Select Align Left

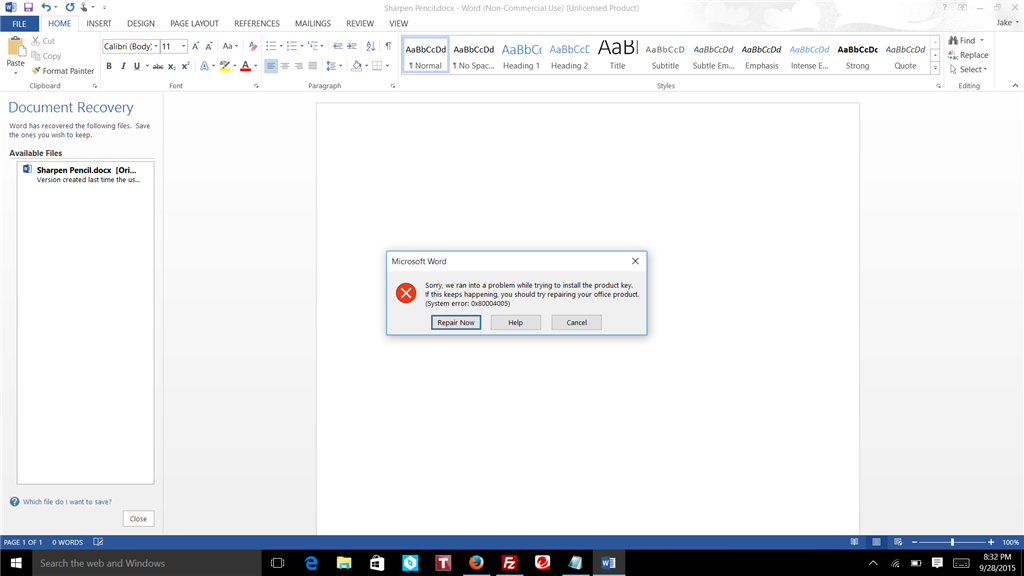pyautogui.click(x=271, y=66)
